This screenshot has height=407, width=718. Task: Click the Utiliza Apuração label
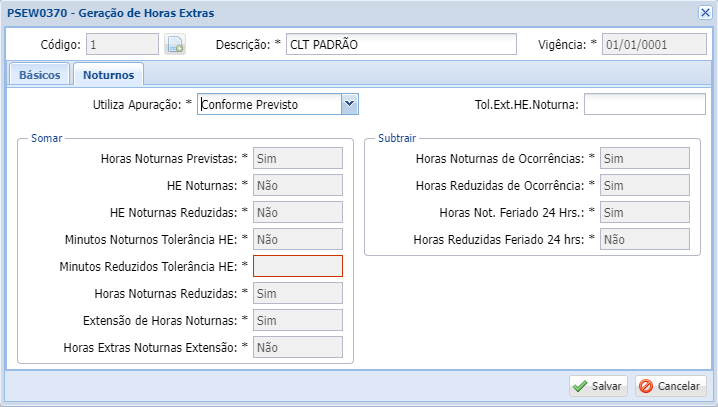pyautogui.click(x=142, y=104)
